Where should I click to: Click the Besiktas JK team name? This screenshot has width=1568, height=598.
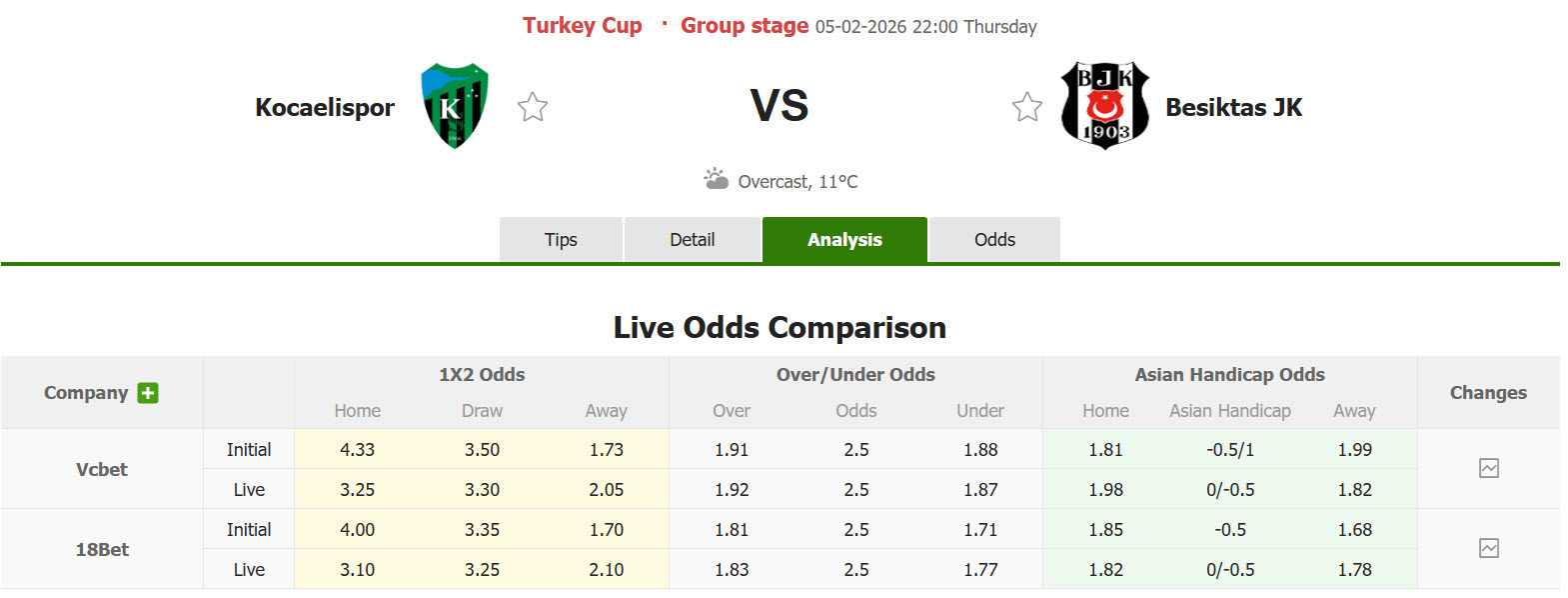coord(1234,107)
